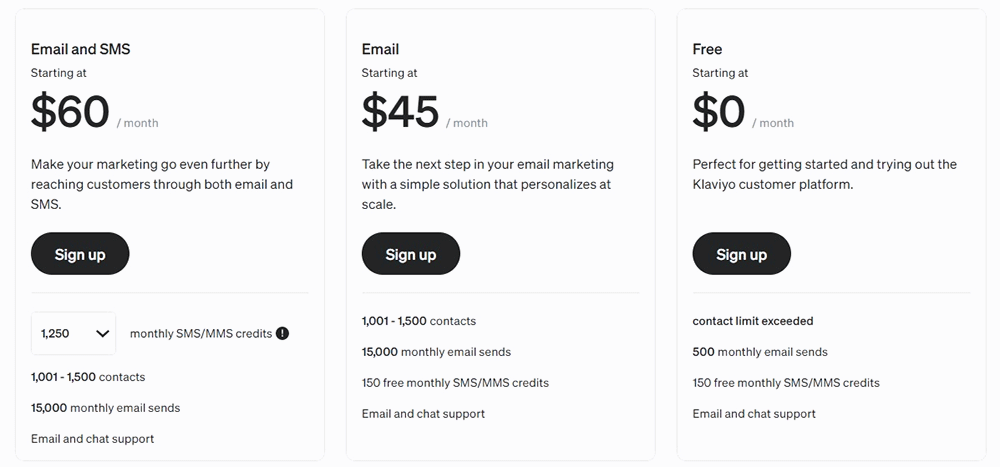This screenshot has height=467, width=1000.
Task: Click the $0 per month price
Action: (719, 112)
